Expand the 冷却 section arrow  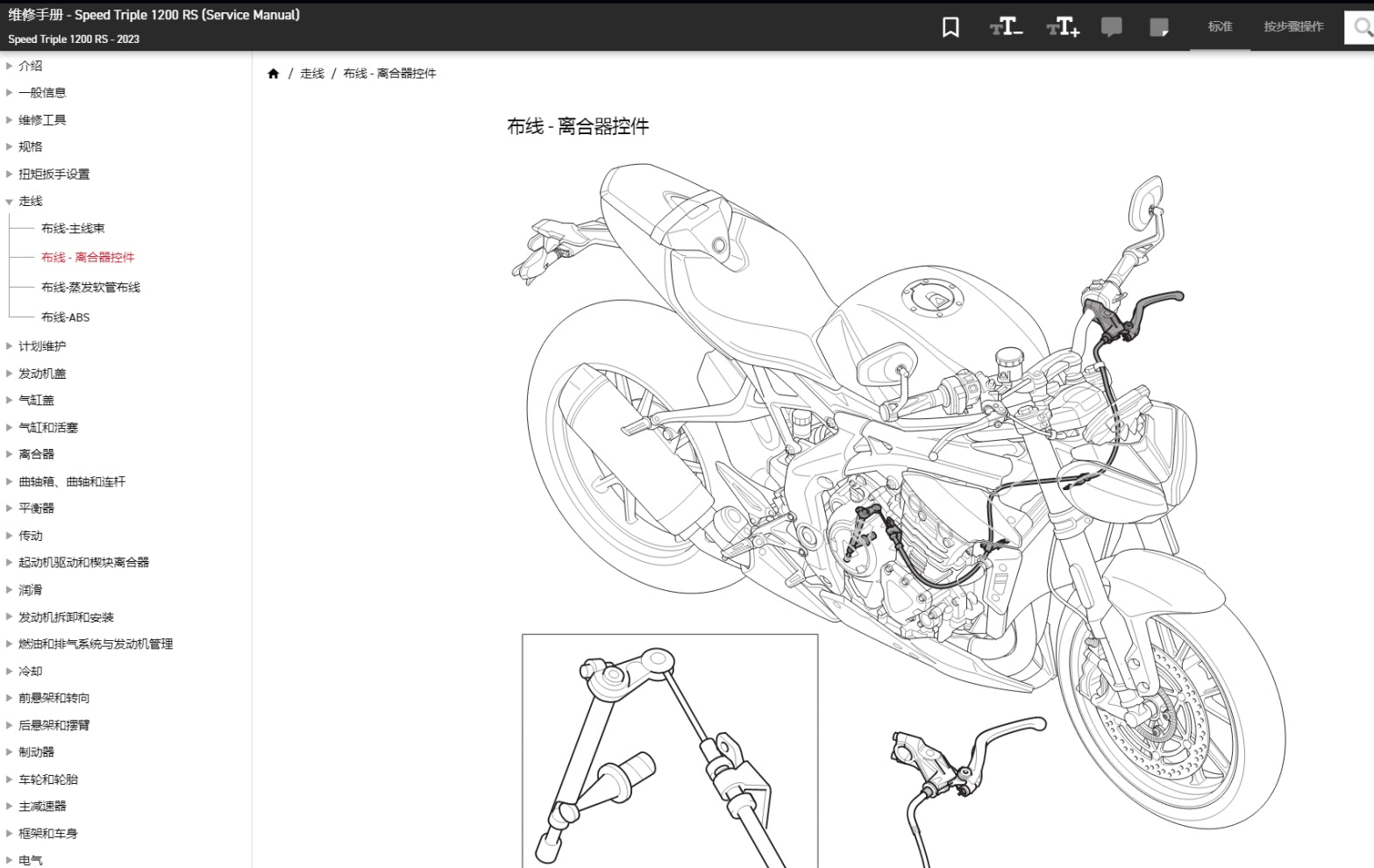[x=10, y=671]
